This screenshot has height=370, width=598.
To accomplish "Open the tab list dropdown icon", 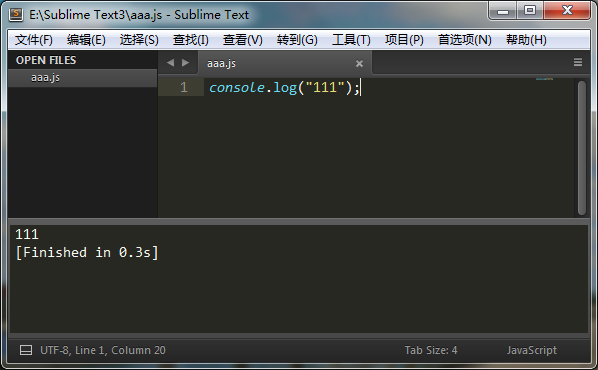I will click(x=578, y=62).
